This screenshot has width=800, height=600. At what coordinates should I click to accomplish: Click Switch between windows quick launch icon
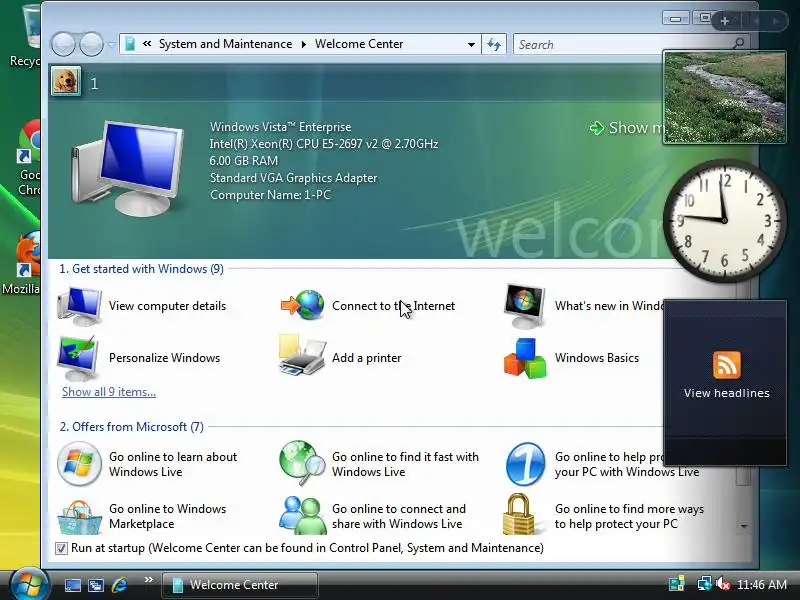point(96,585)
